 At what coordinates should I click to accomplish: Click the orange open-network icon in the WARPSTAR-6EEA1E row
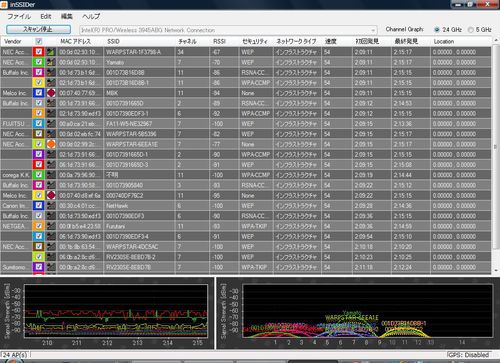51,144
